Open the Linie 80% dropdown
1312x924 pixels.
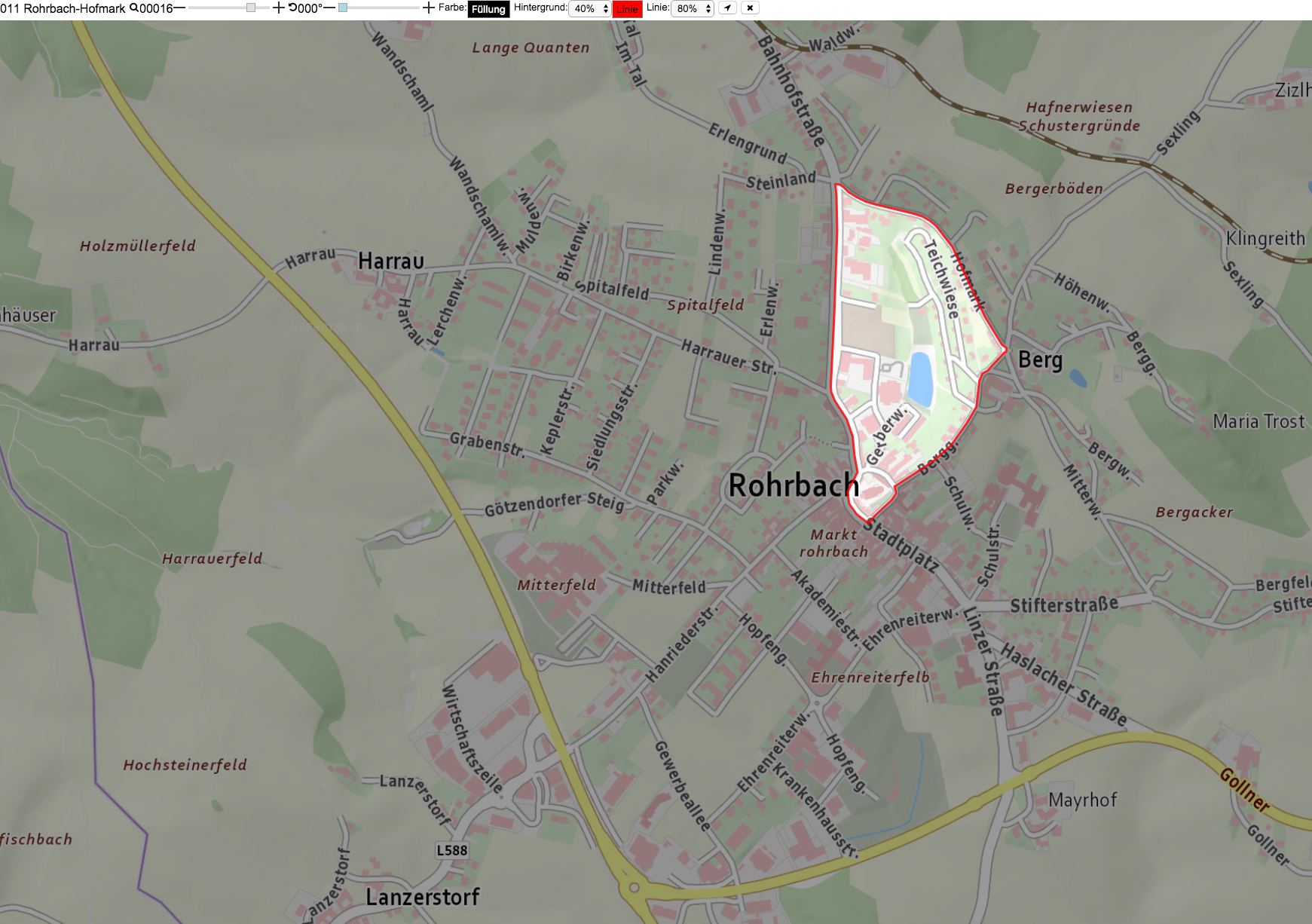tap(692, 9)
